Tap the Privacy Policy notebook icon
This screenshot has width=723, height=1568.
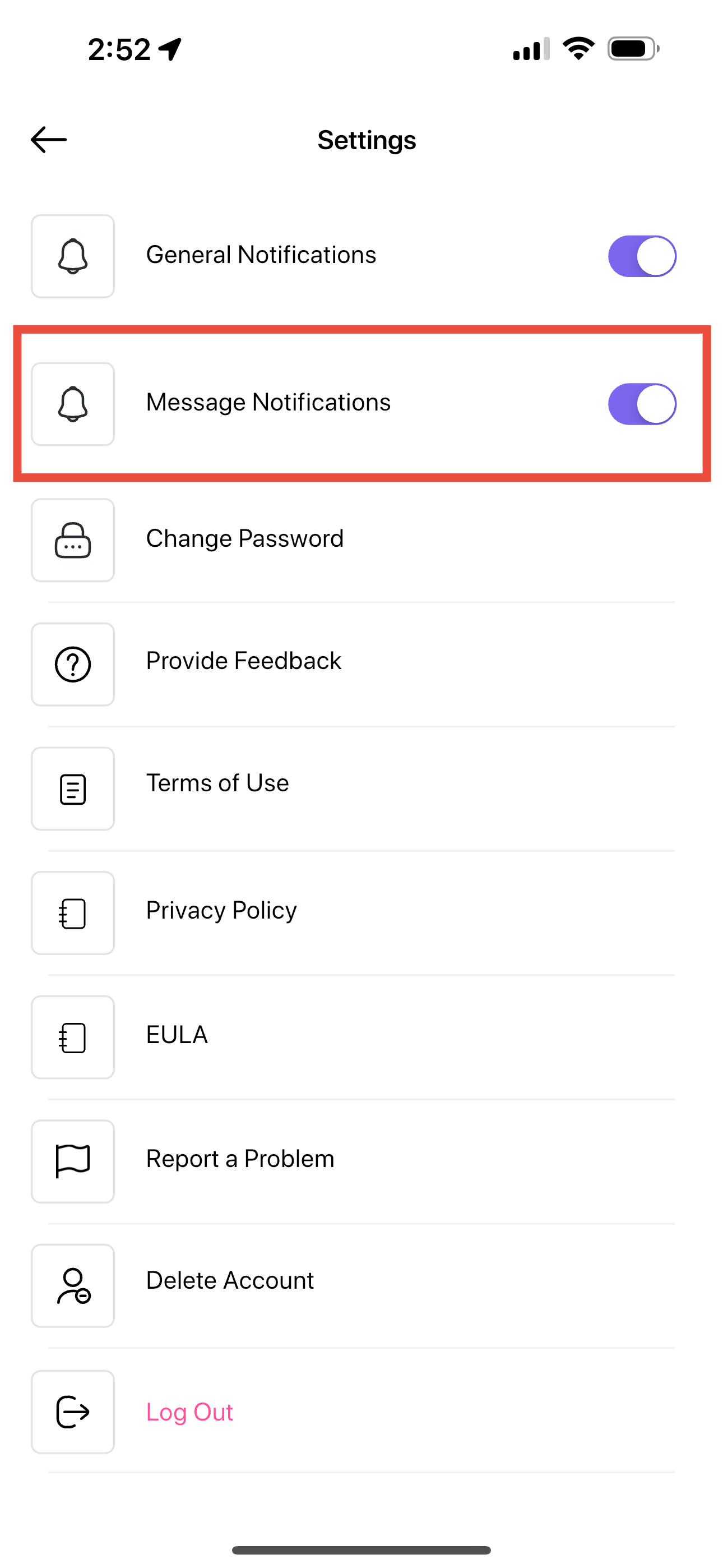pyautogui.click(x=73, y=913)
